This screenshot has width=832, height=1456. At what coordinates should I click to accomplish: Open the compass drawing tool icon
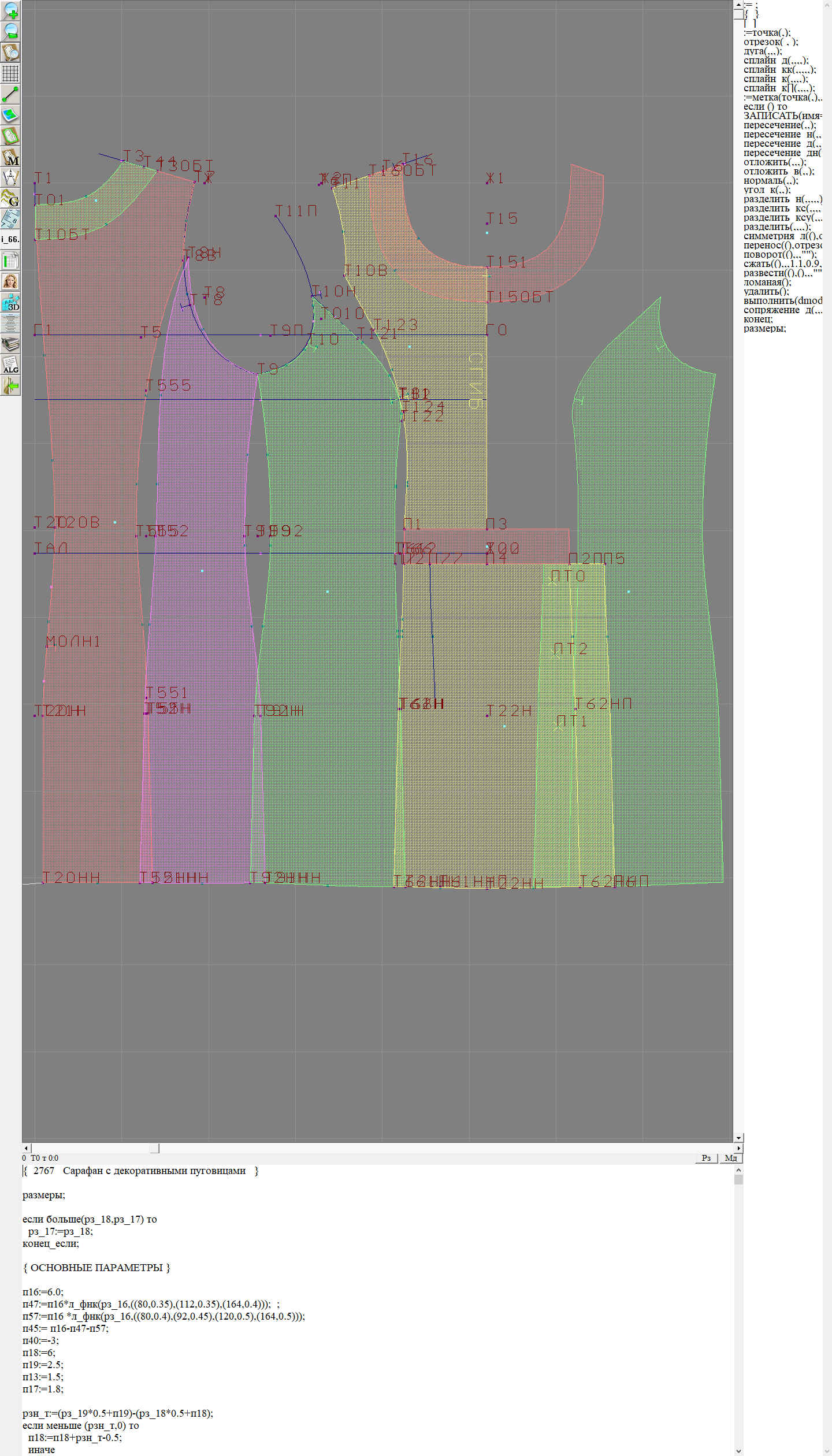point(10,177)
